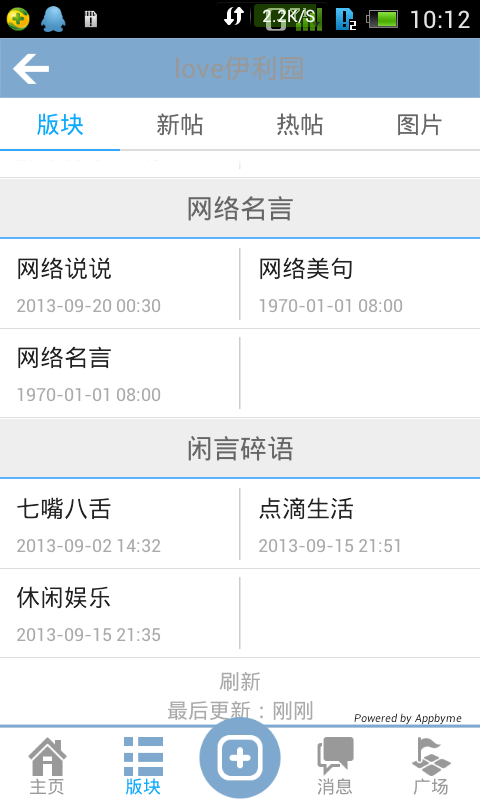This screenshot has width=480, height=800.
Task: Switch to the 新帖 tab
Action: 180,124
